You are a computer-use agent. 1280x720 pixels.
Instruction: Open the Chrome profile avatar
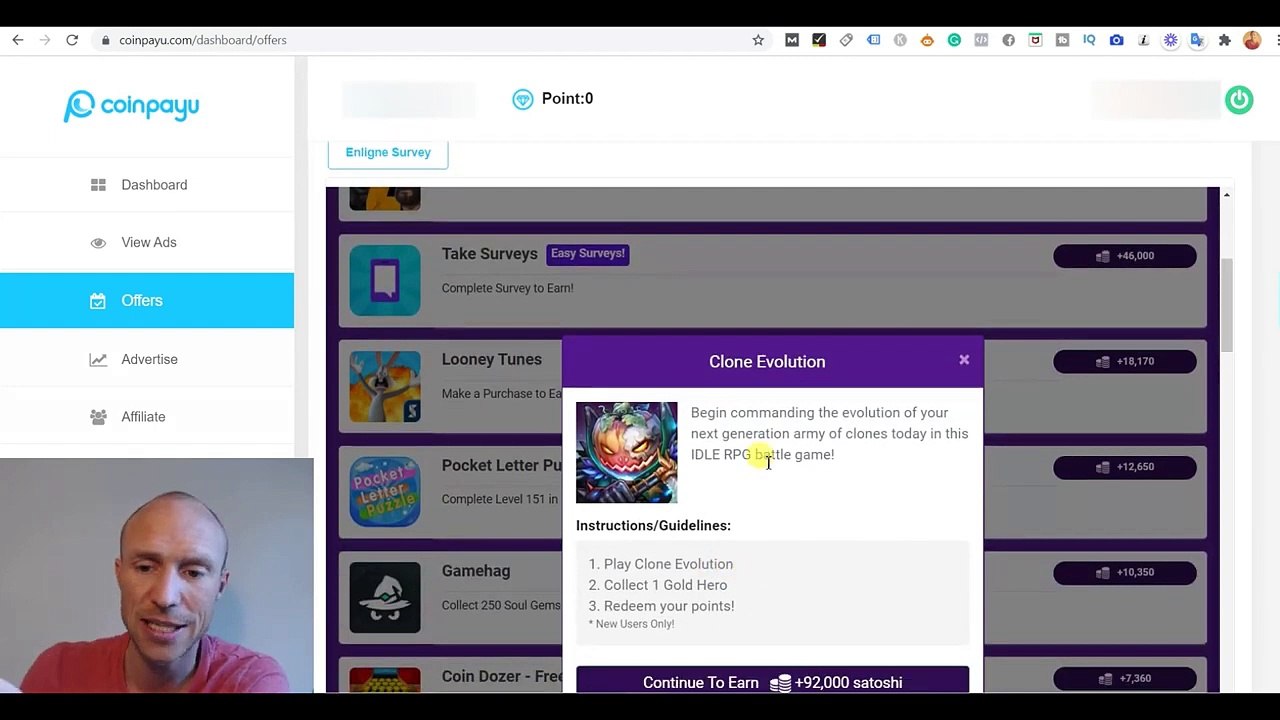[x=1252, y=40]
